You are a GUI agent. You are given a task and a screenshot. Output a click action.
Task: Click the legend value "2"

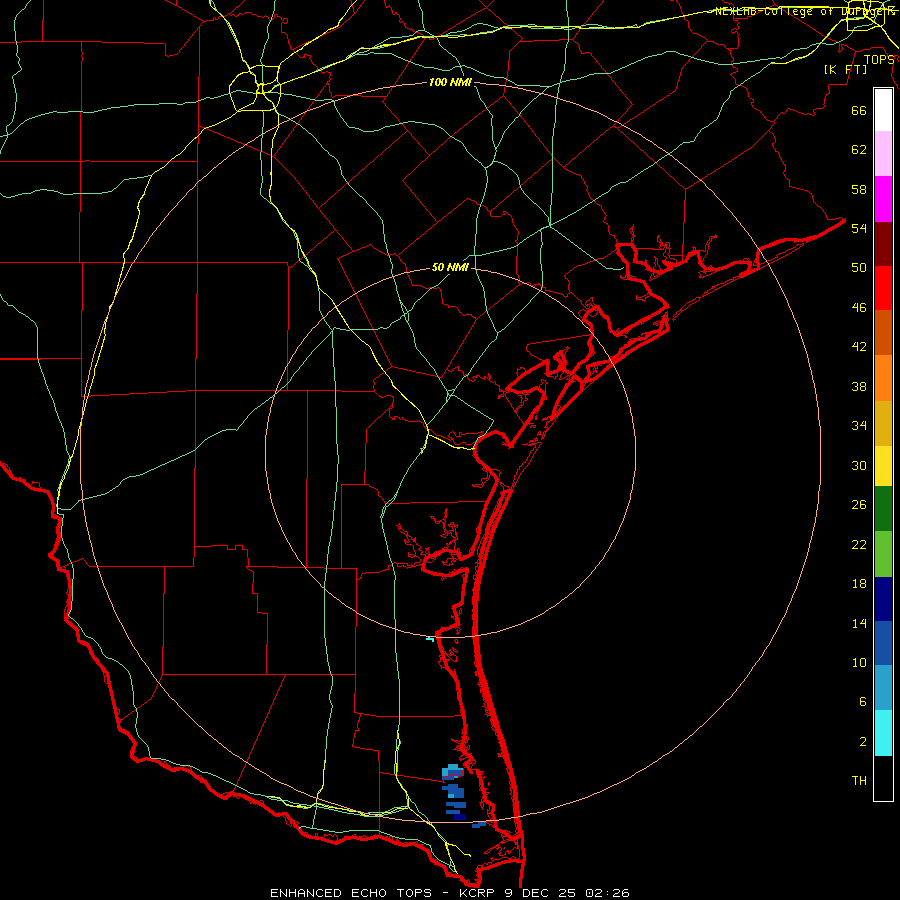coord(862,742)
